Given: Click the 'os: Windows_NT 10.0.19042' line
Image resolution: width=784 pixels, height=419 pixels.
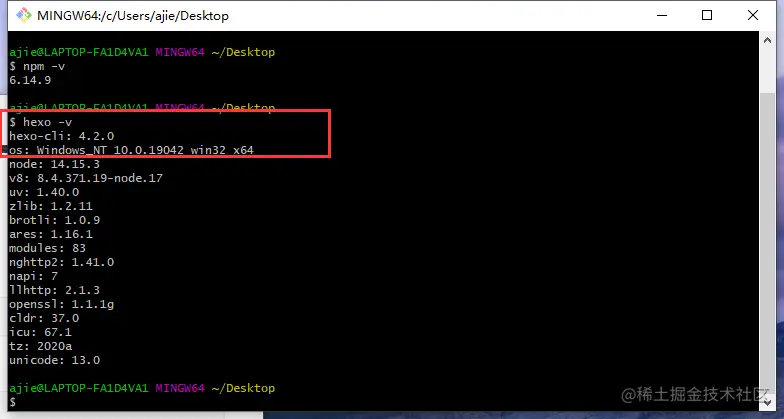Looking at the screenshot, I should coord(131,150).
